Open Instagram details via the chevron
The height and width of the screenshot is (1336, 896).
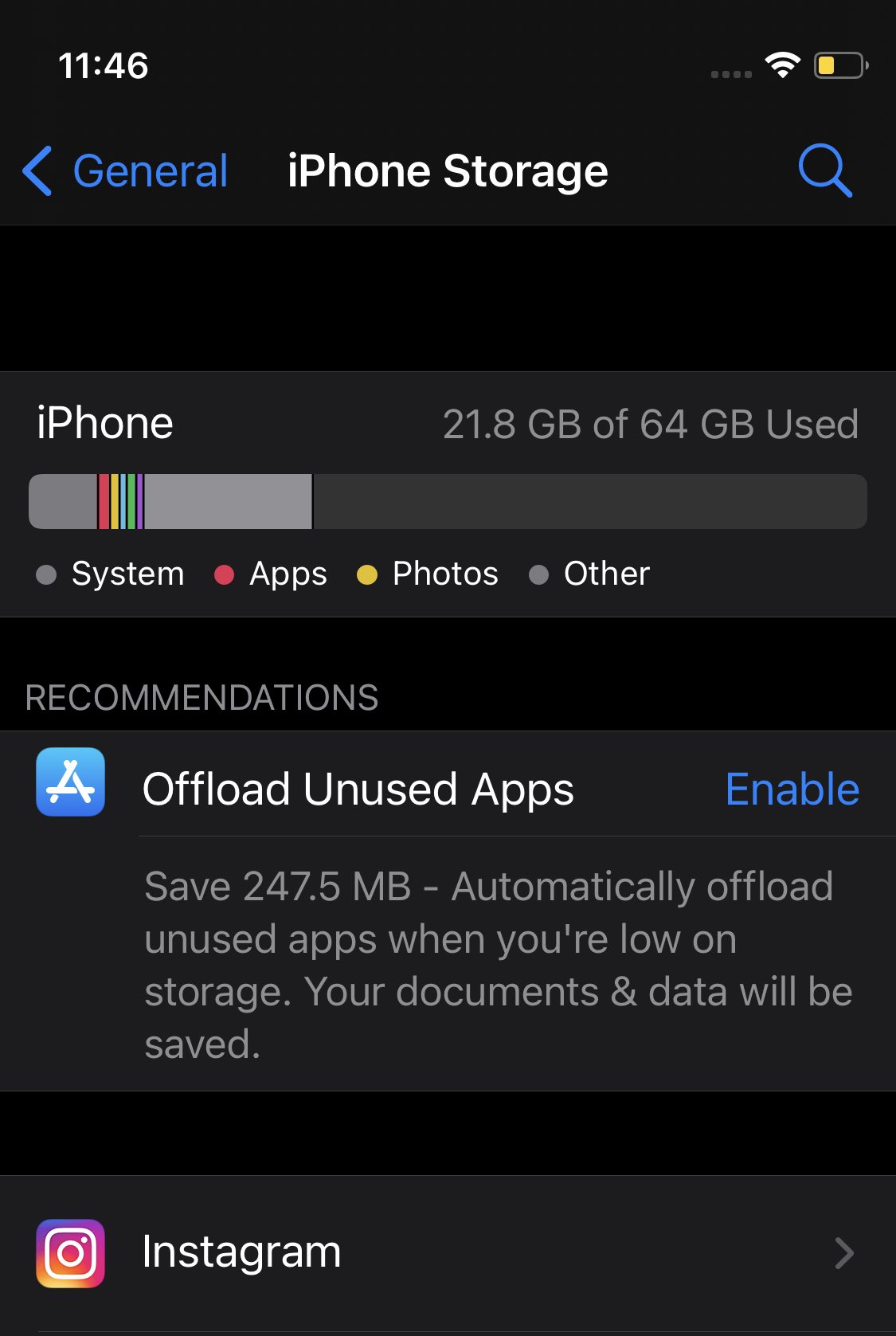pyautogui.click(x=843, y=1253)
